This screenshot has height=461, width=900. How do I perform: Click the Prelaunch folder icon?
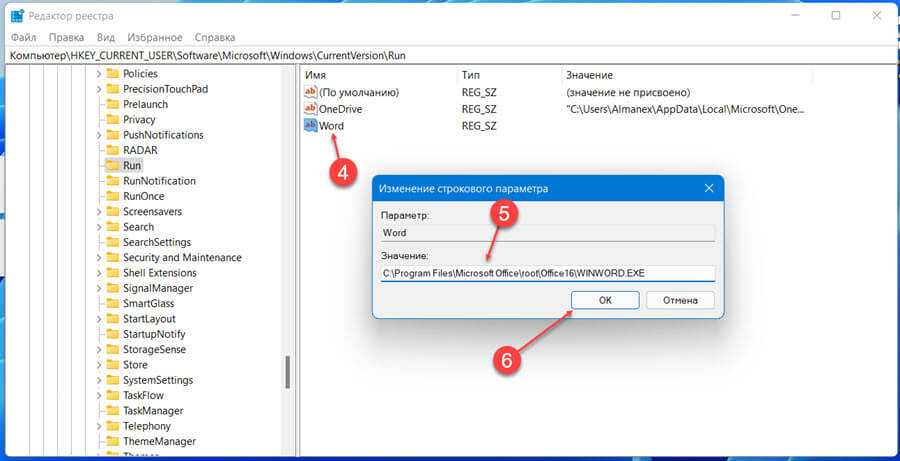112,104
